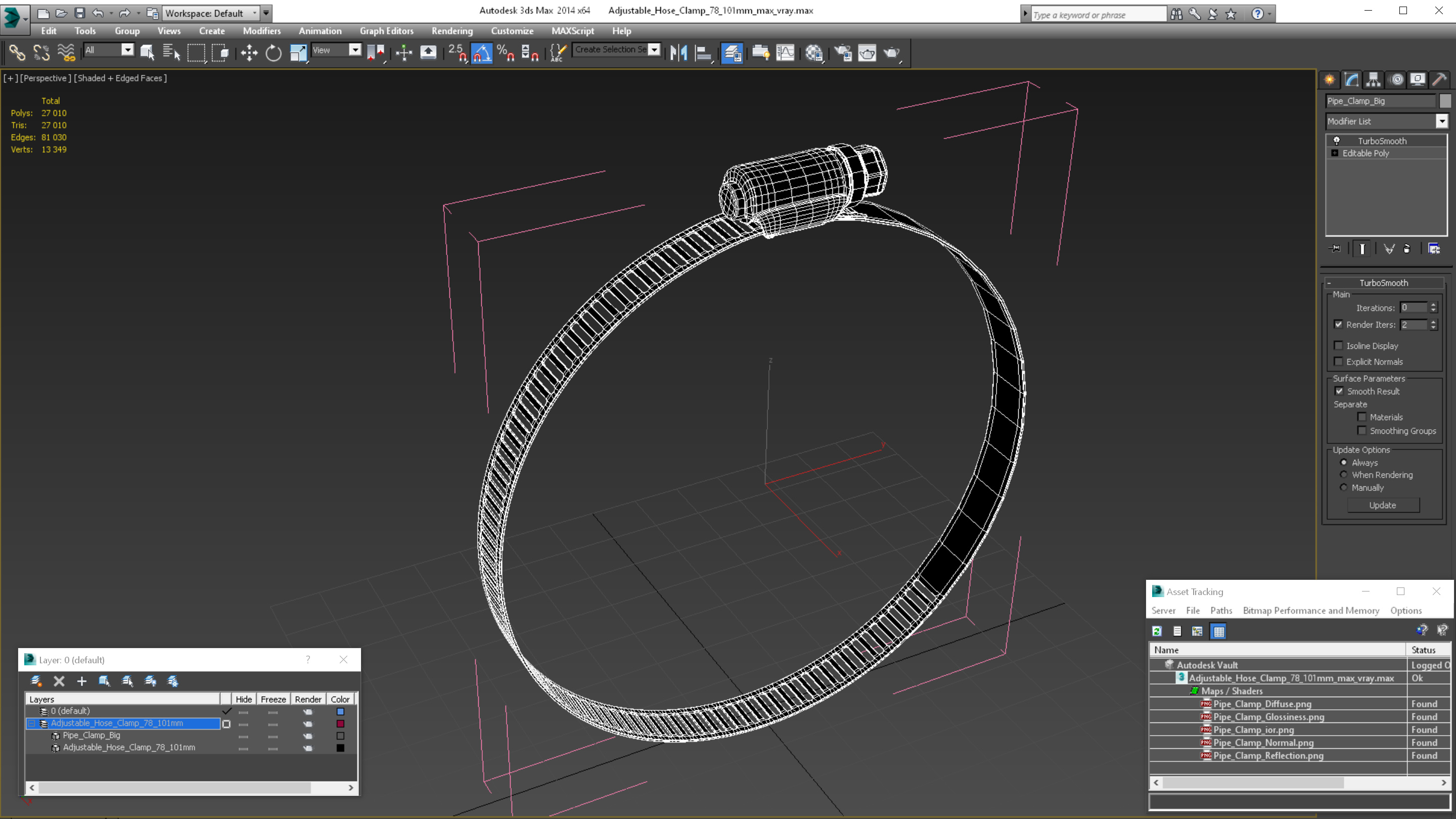Open the selection filter All dropdown

(128, 51)
